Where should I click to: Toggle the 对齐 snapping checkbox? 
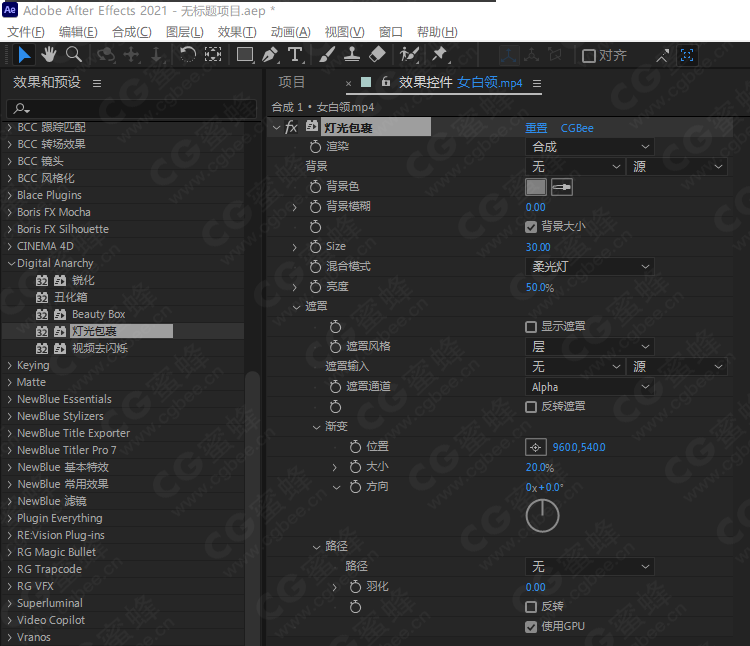[x=588, y=56]
